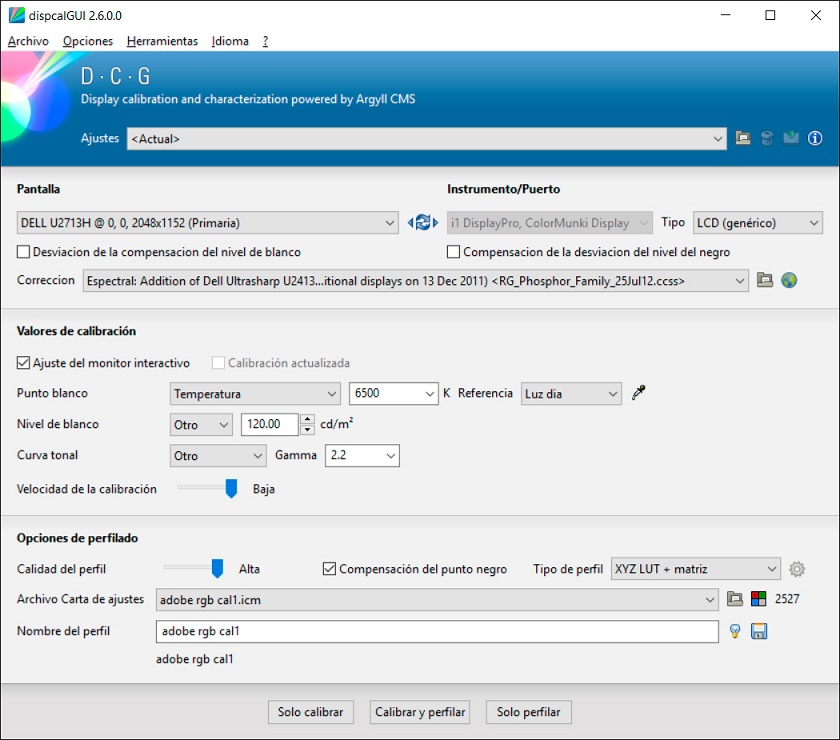Click the Calibrar y perfilar button
840x740 pixels.
coord(420,712)
